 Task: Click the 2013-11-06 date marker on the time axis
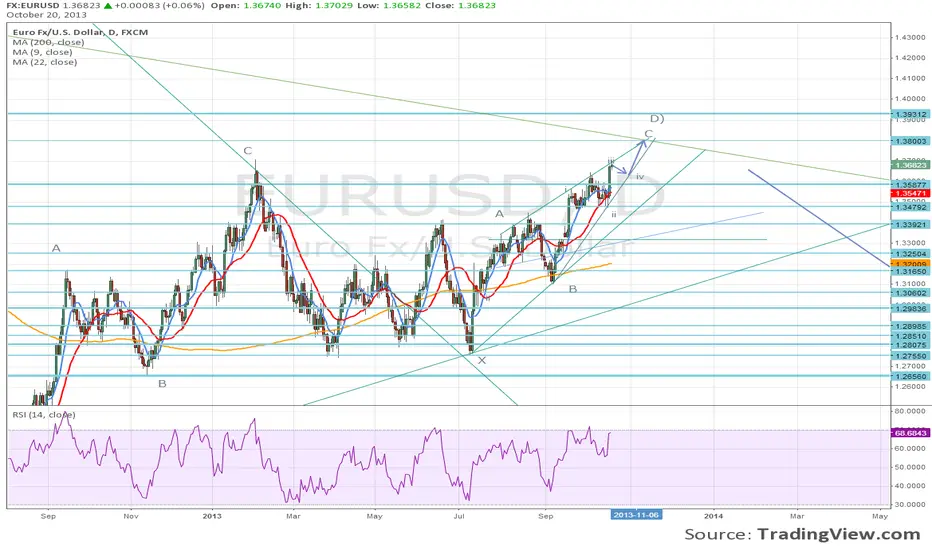tap(636, 514)
